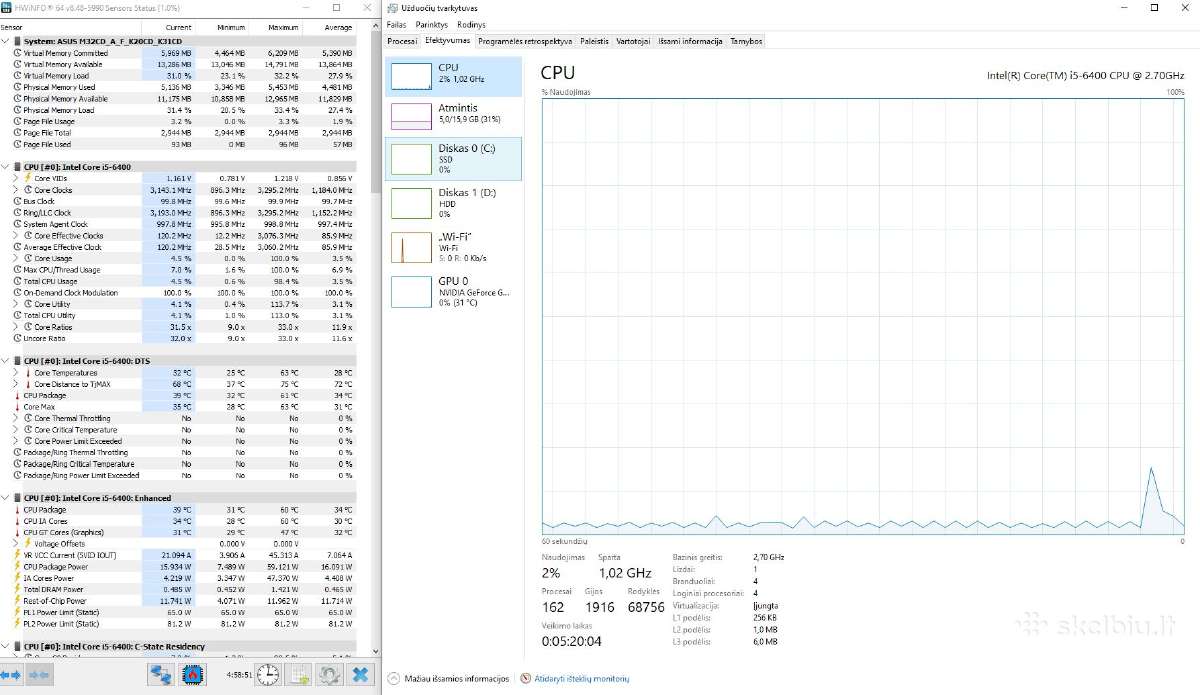Click the Task Manager title bar icon
Viewport: 1200px width, 695px height.
[392, 7]
